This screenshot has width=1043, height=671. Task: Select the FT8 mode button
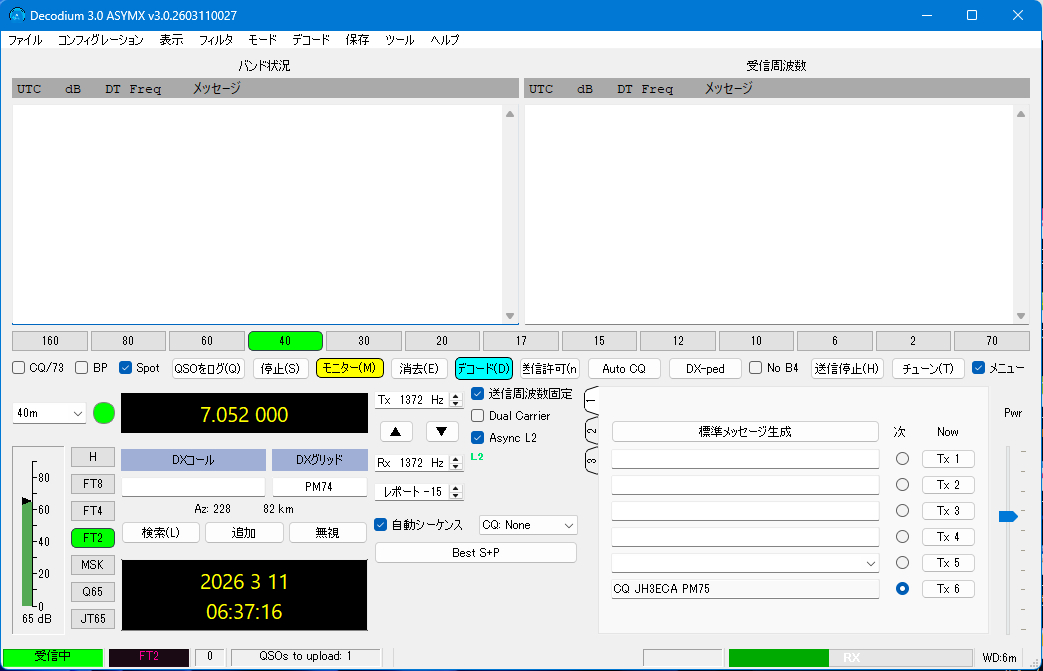coord(93,484)
